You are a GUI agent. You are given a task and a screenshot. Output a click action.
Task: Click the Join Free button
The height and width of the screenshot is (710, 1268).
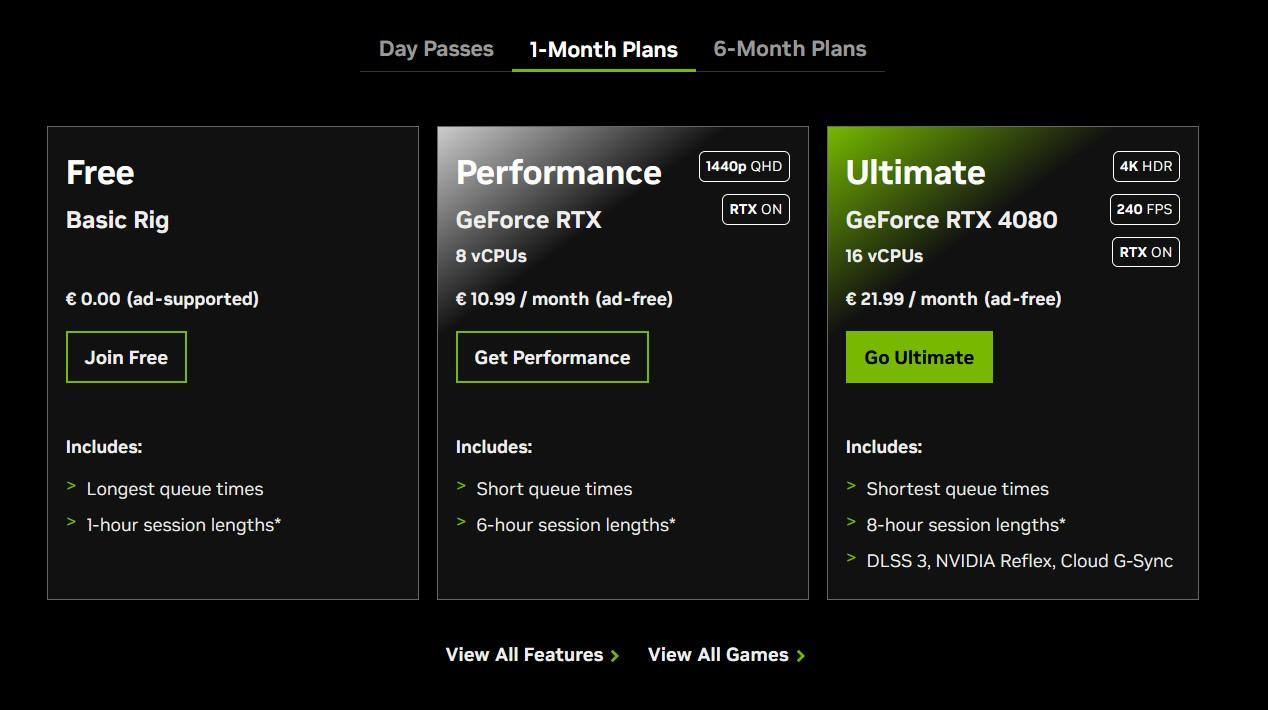click(126, 357)
